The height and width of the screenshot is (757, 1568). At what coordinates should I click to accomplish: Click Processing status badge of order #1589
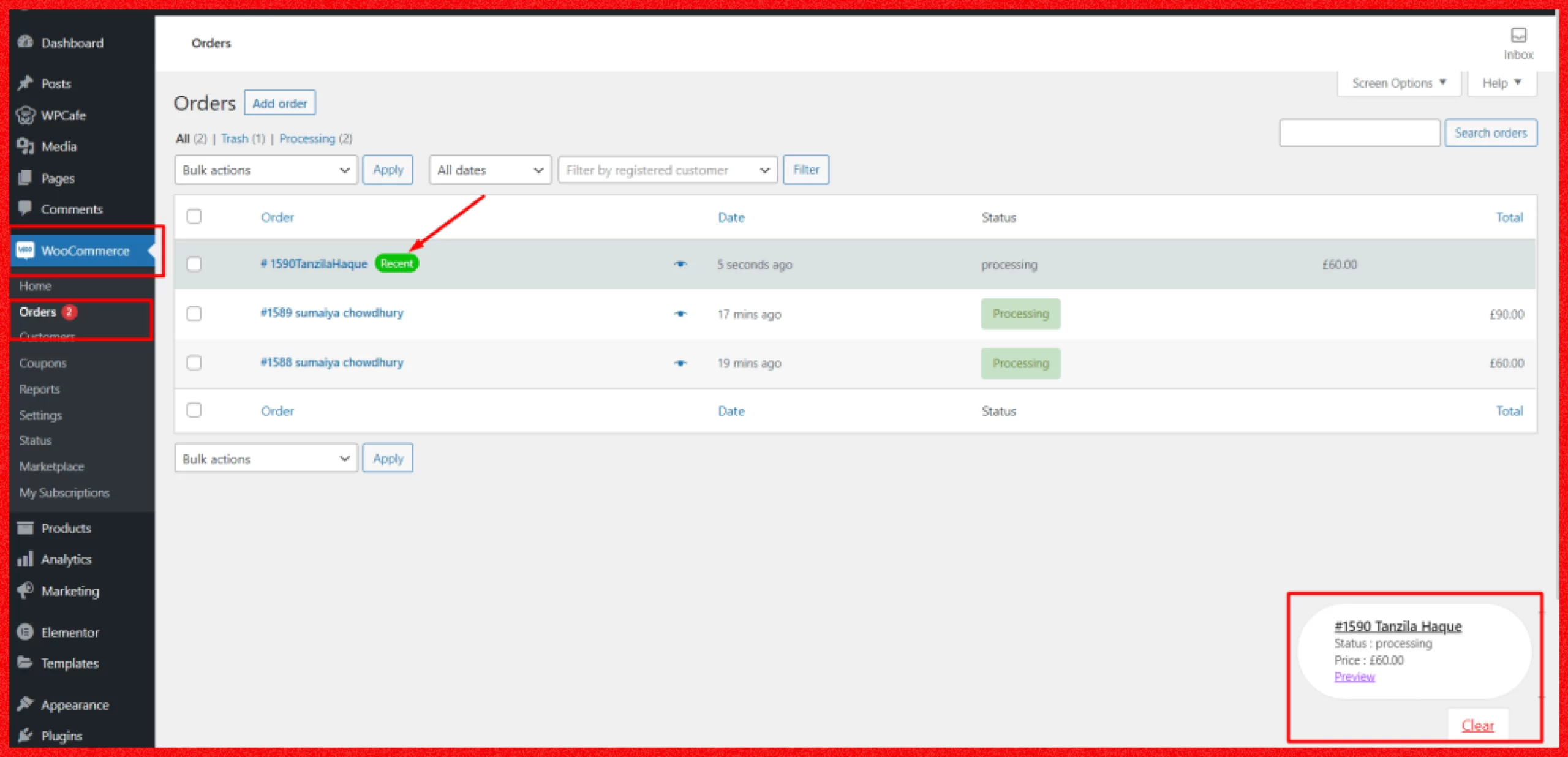tap(1021, 314)
